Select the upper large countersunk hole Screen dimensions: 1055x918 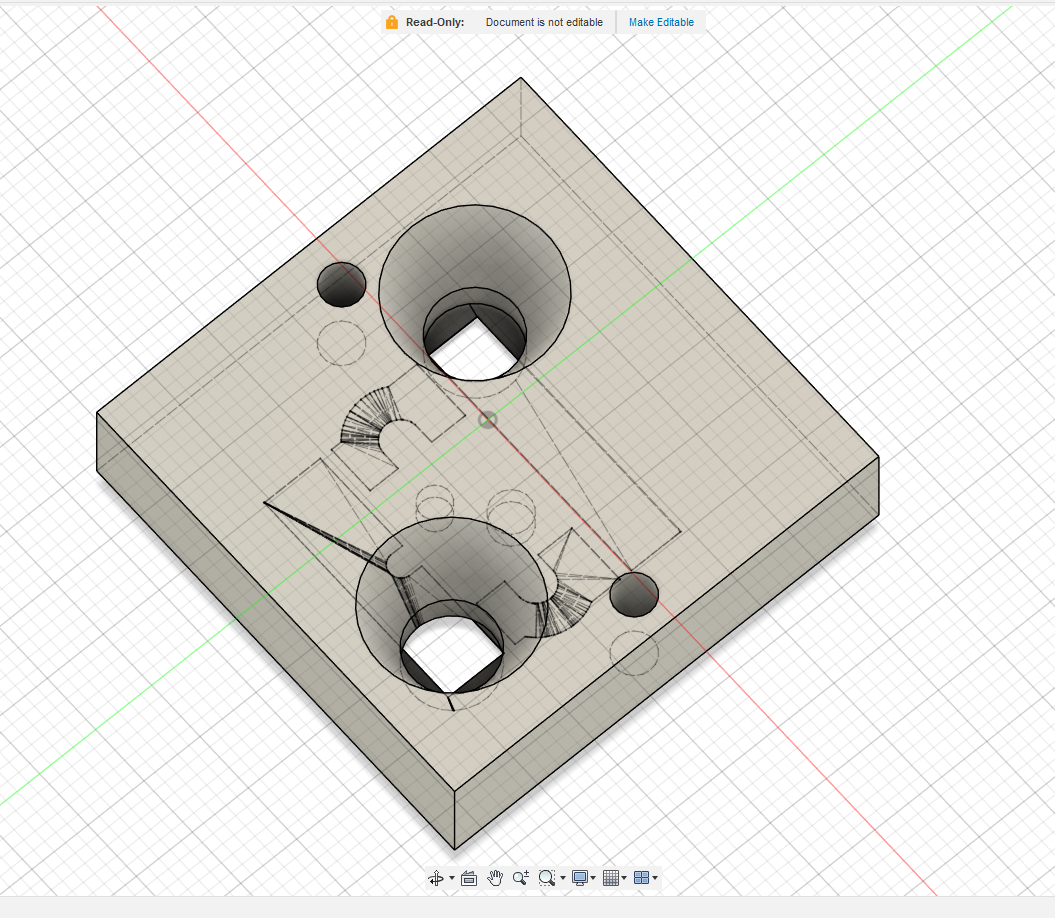click(475, 292)
